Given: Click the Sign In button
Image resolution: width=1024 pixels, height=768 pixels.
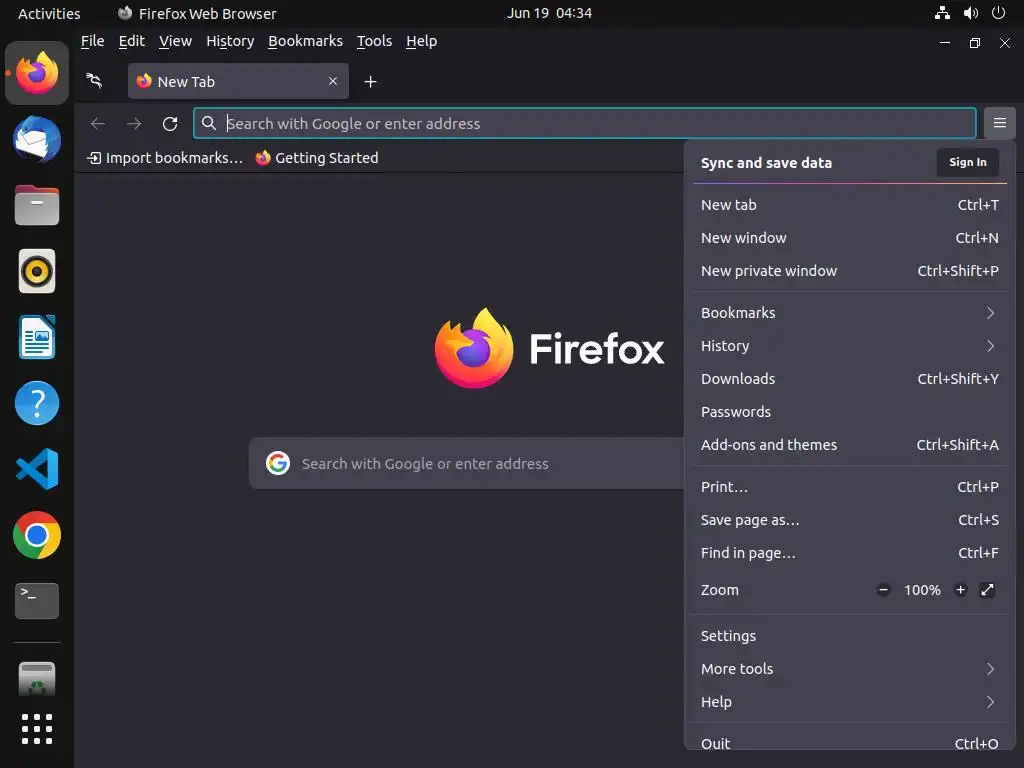Looking at the screenshot, I should point(967,163).
